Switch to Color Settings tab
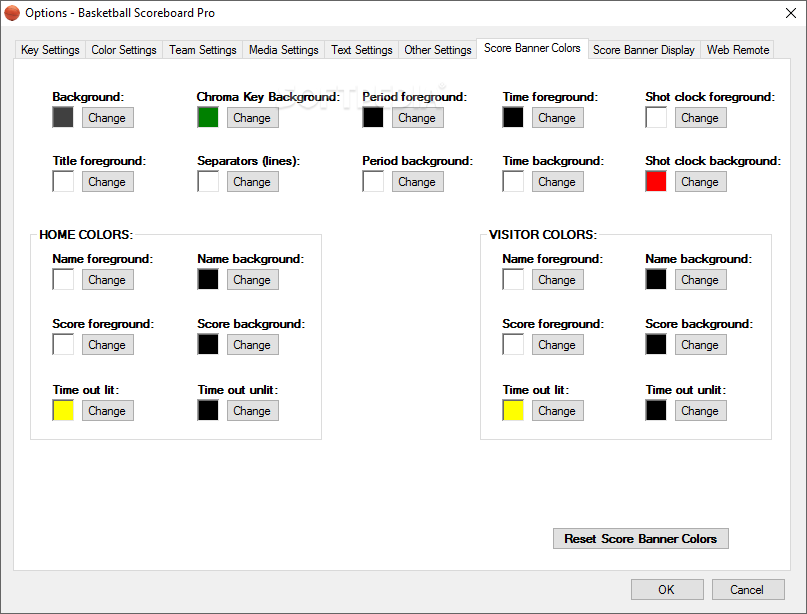 coord(124,50)
